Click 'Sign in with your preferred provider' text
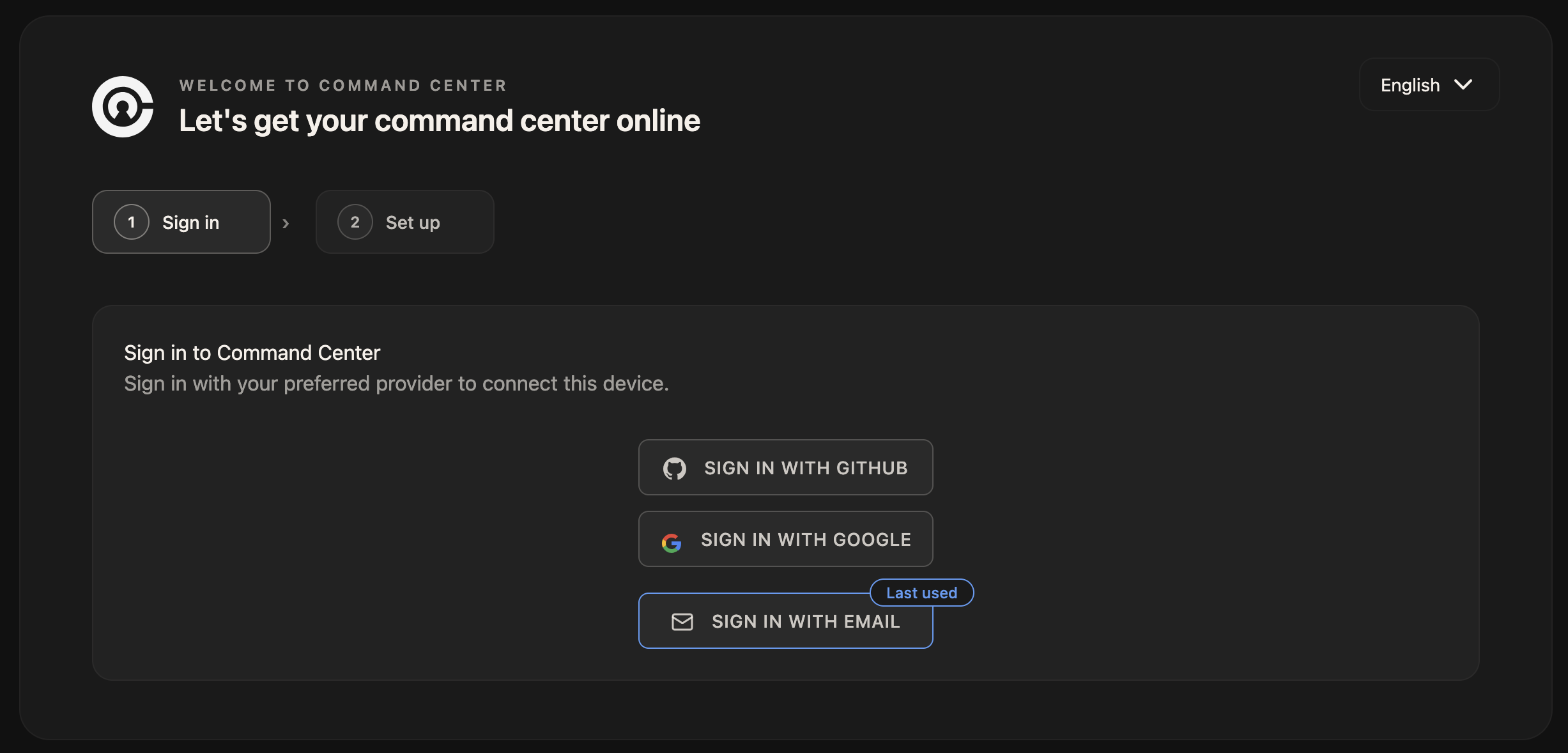Image resolution: width=1568 pixels, height=753 pixels. point(396,384)
